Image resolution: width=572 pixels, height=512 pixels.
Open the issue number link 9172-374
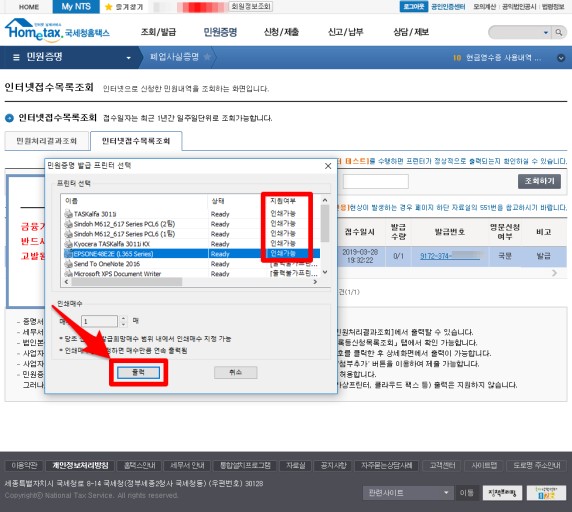[x=450, y=256]
